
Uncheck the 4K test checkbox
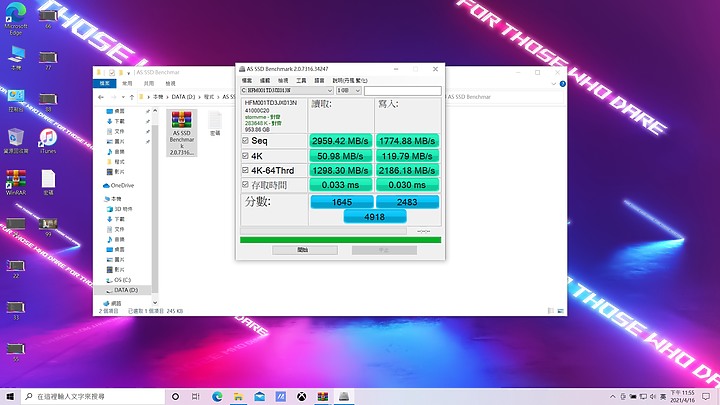point(245,156)
